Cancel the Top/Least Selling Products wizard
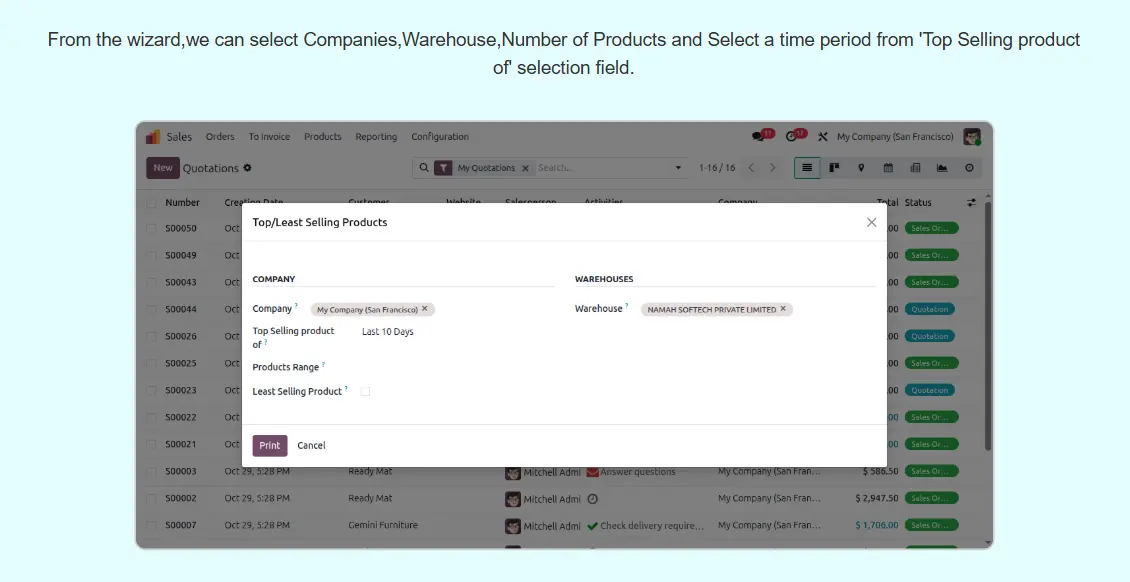 pyautogui.click(x=311, y=446)
